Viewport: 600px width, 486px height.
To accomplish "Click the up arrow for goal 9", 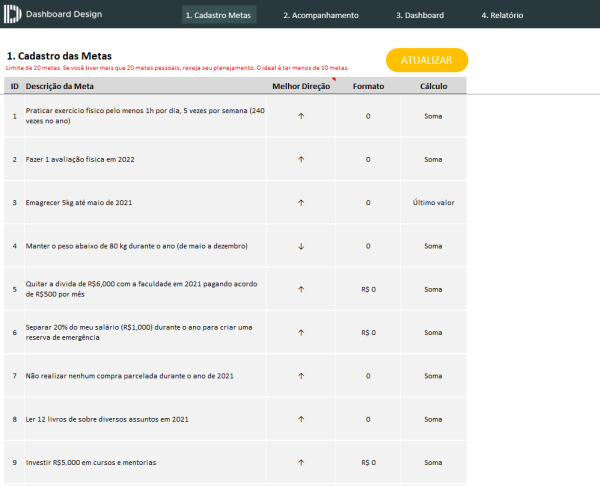I will tap(301, 463).
